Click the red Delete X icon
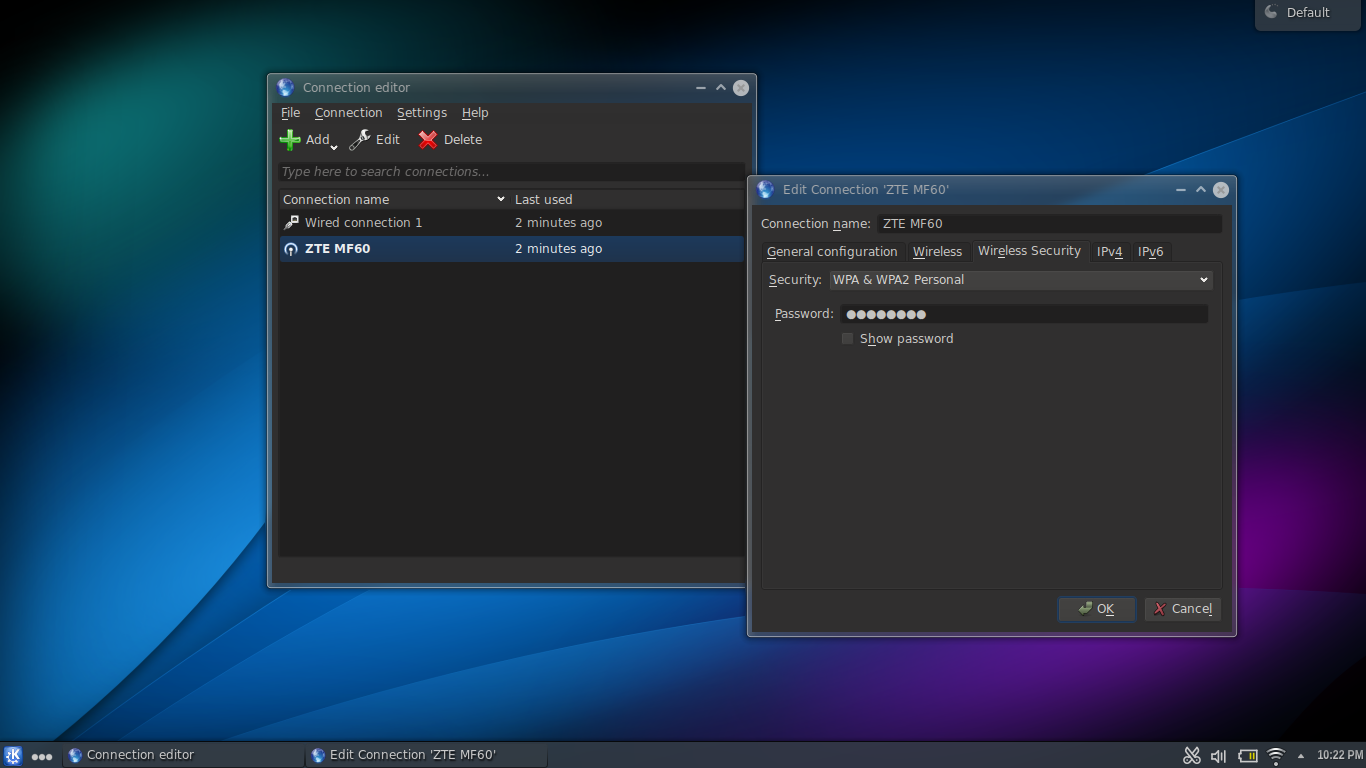Image resolution: width=1366 pixels, height=768 pixels. point(428,140)
